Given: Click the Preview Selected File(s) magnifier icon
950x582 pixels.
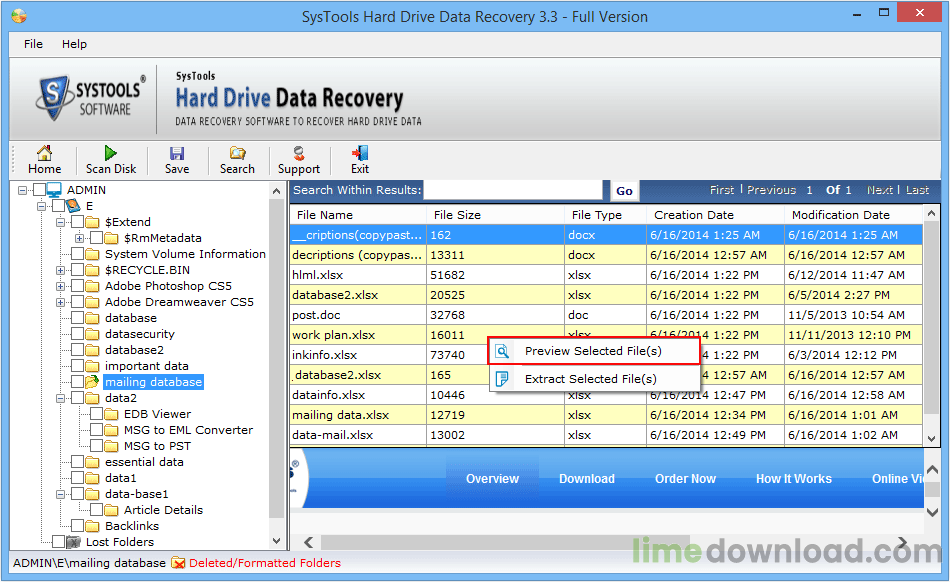Looking at the screenshot, I should (x=503, y=351).
